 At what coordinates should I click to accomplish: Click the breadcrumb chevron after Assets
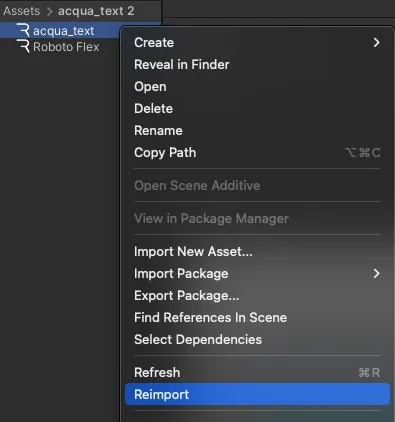pyautogui.click(x=49, y=11)
